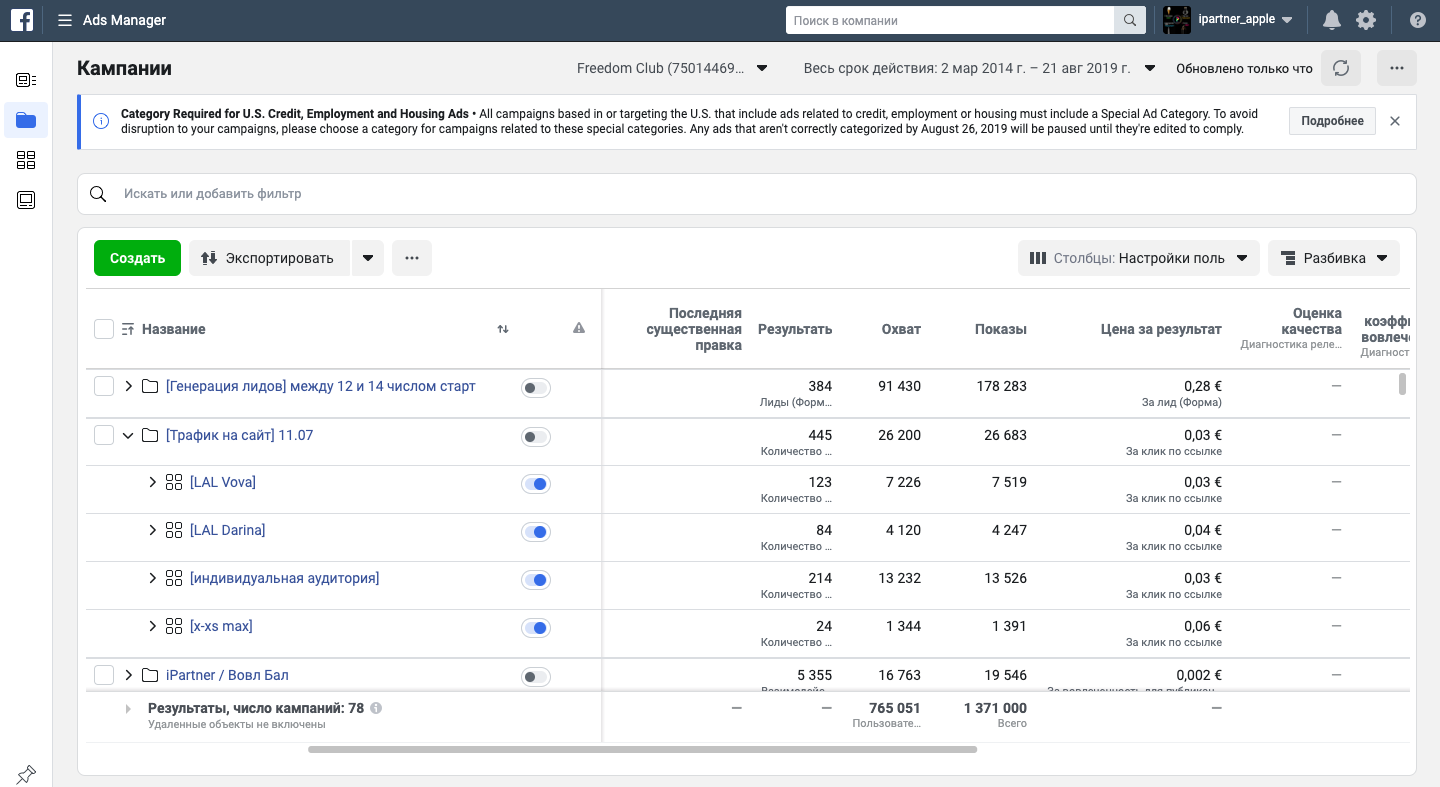Open the settings gear icon
This screenshot has width=1440, height=787.
tap(1366, 20)
